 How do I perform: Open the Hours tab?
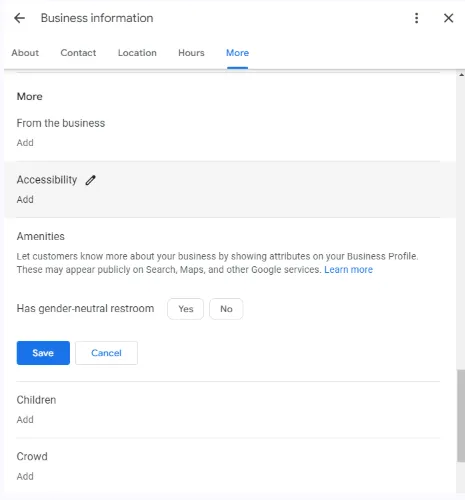click(191, 53)
